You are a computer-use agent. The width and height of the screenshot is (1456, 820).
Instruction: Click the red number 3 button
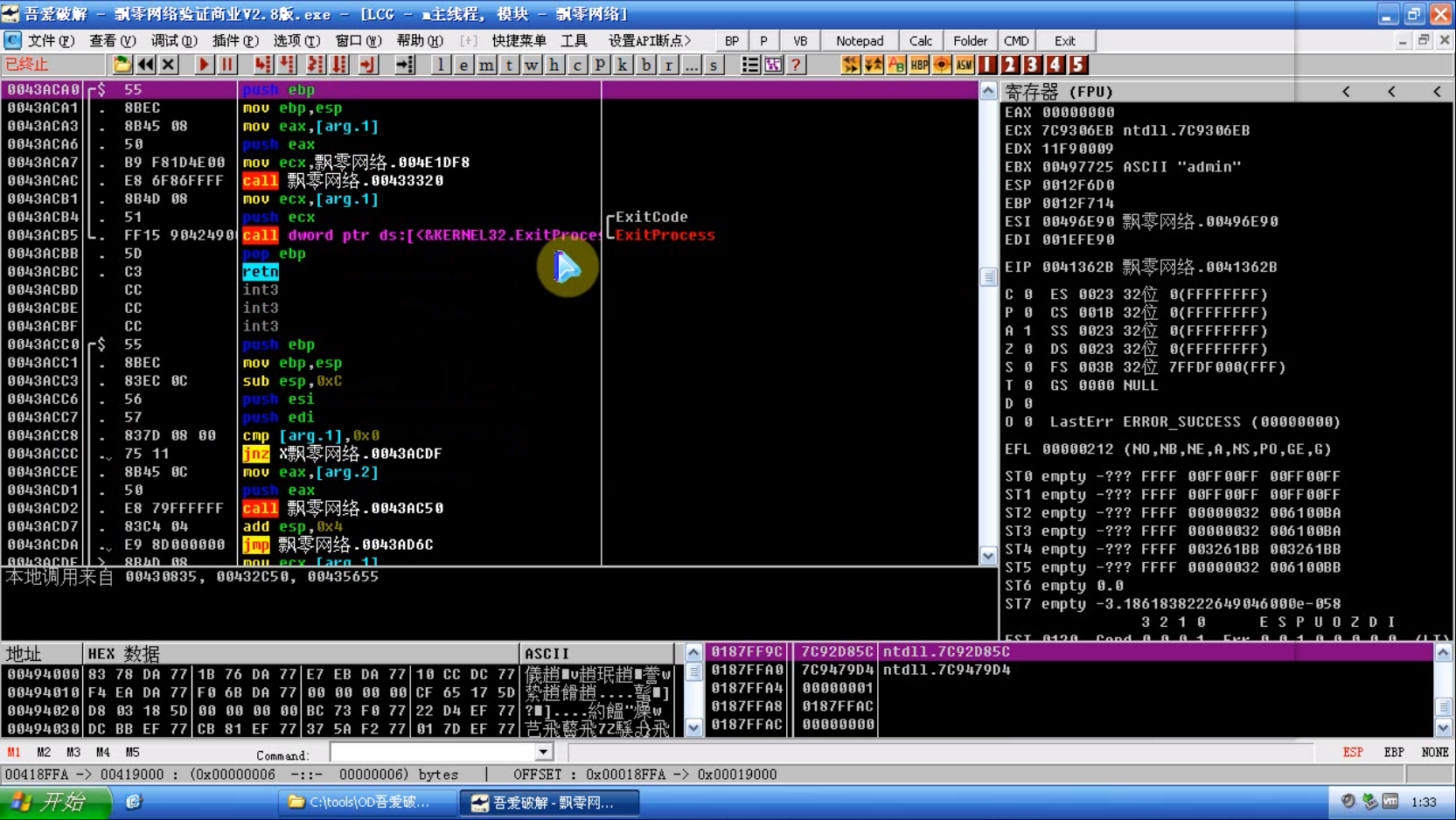pyautogui.click(x=1033, y=65)
